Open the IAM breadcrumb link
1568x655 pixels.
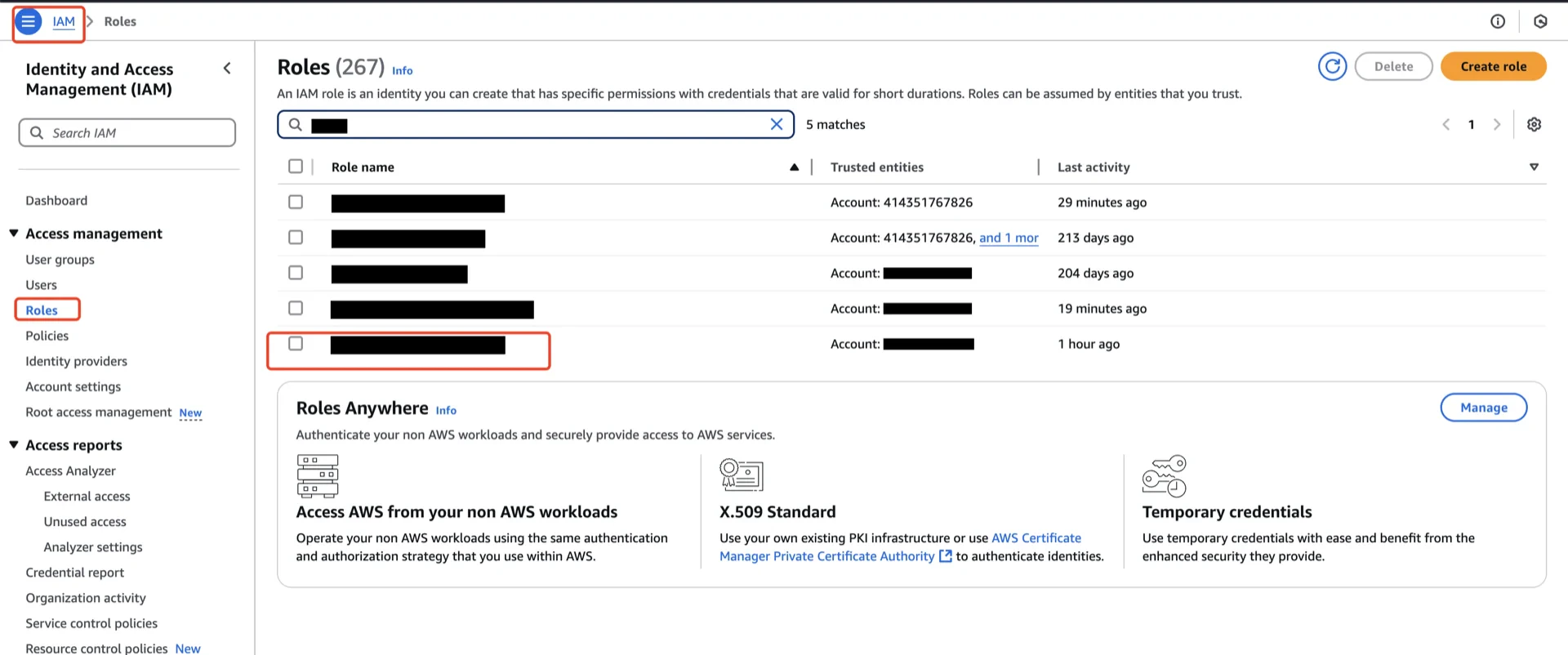tap(64, 21)
